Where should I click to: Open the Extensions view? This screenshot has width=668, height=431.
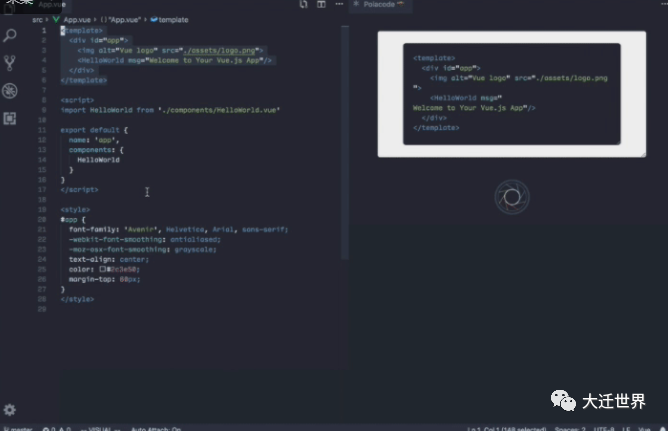pos(10,118)
